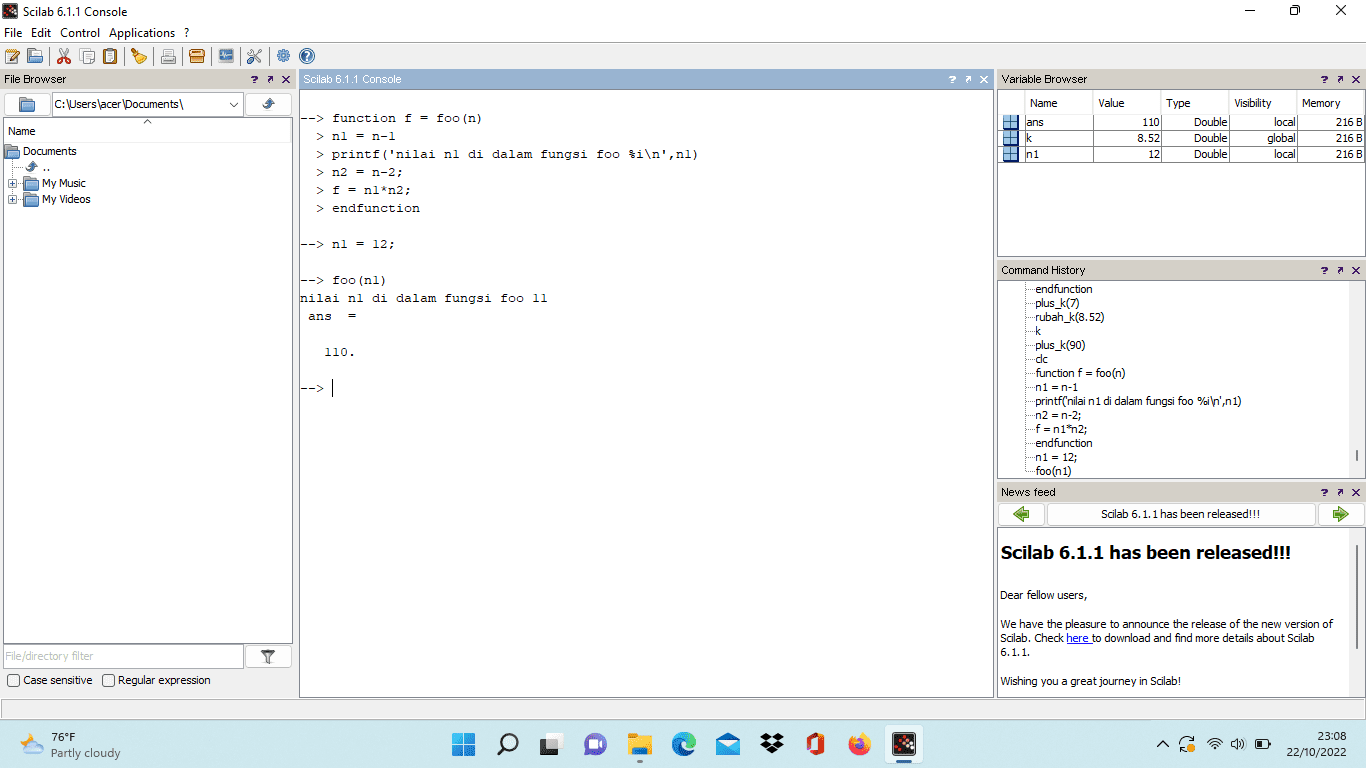1366x768 pixels.
Task: Click the Print toolbar icon
Action: tap(168, 56)
